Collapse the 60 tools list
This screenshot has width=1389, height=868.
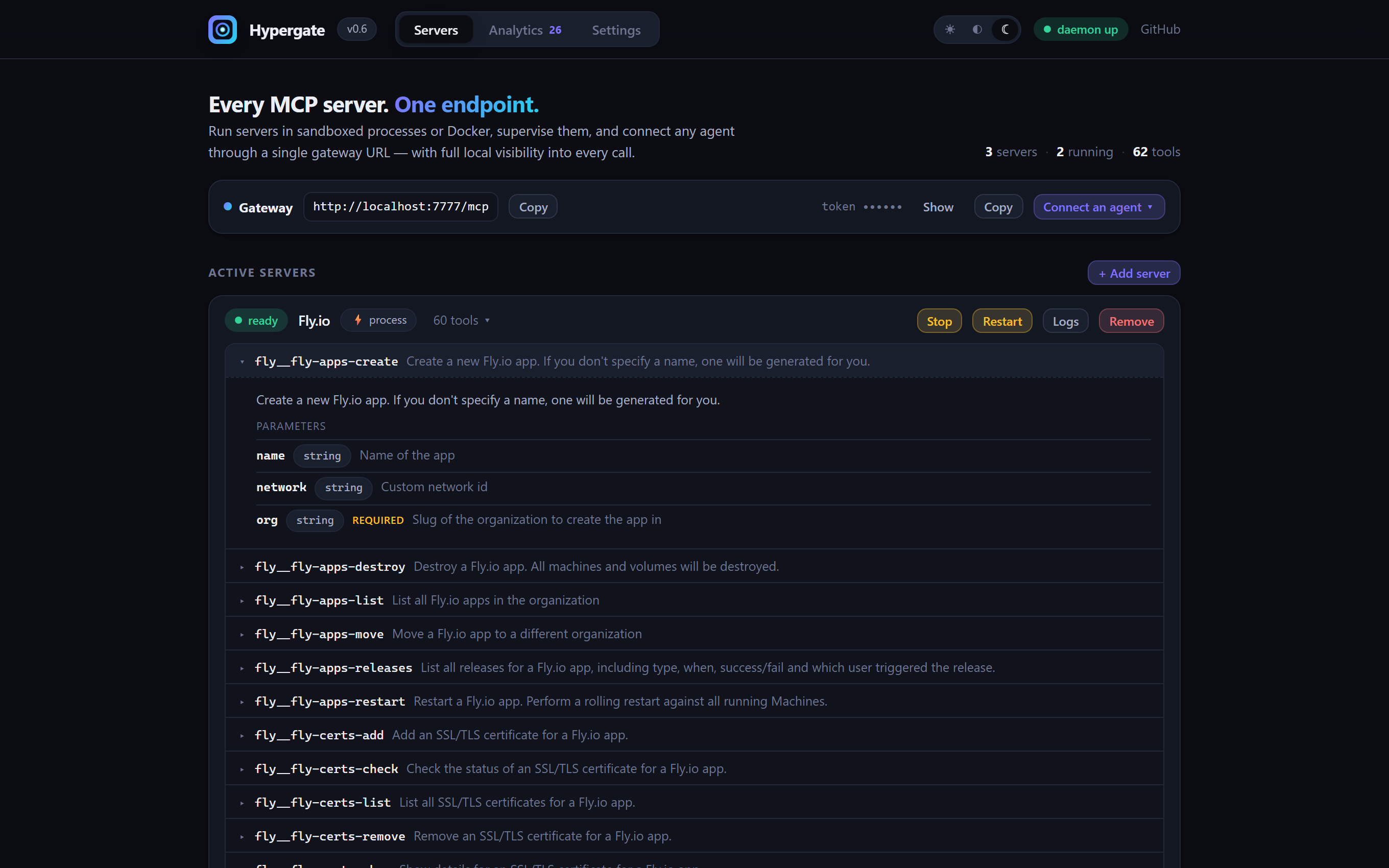pos(462,320)
